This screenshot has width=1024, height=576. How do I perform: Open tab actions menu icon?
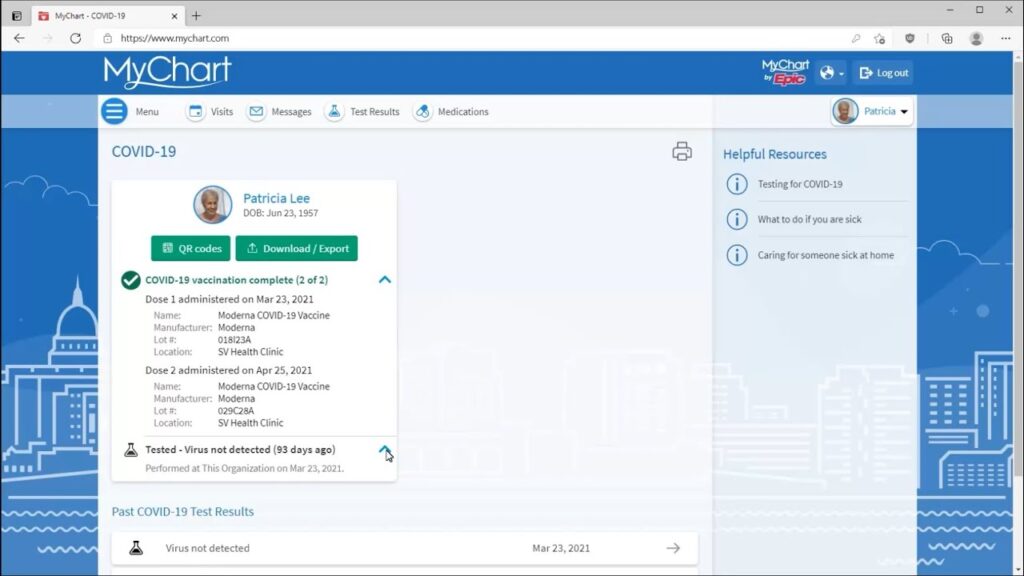point(16,16)
